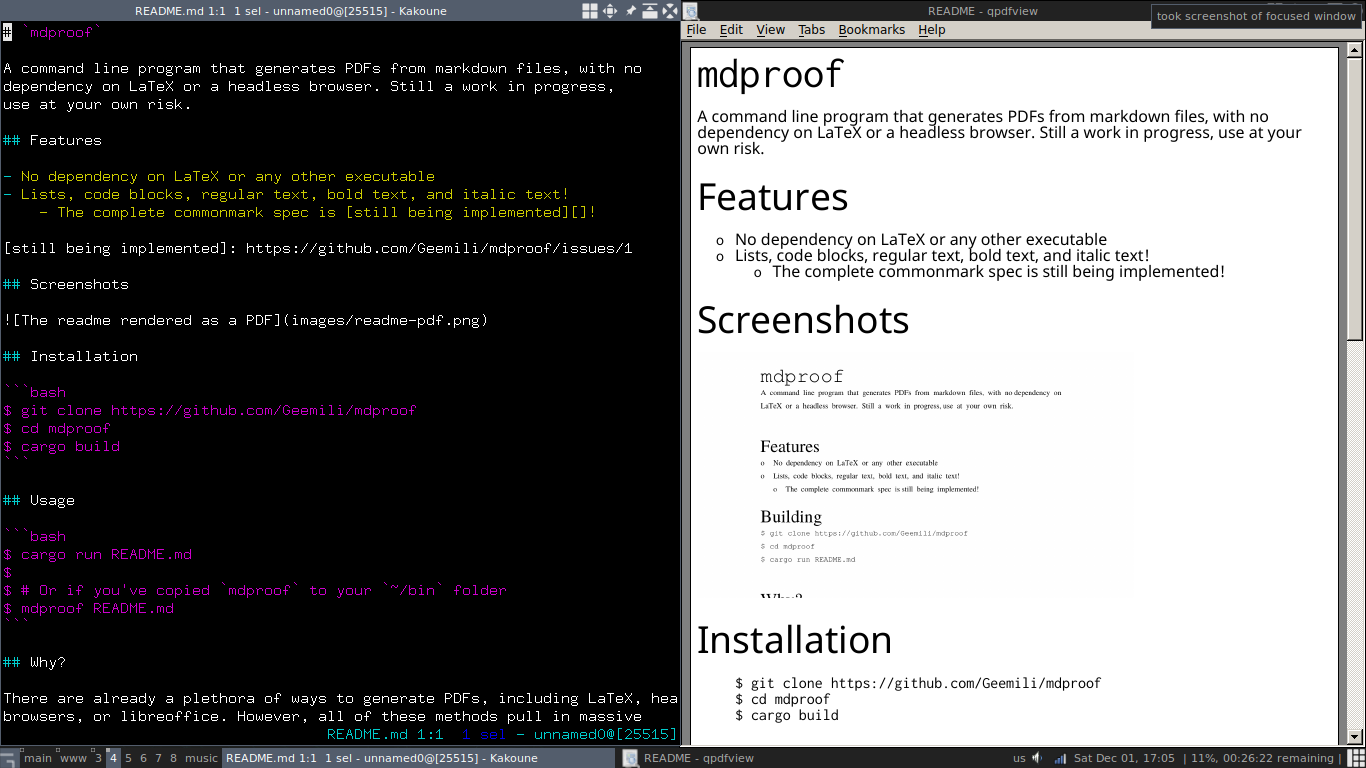Click '$ cargo run README.md' line in Kakoune

tap(98, 555)
